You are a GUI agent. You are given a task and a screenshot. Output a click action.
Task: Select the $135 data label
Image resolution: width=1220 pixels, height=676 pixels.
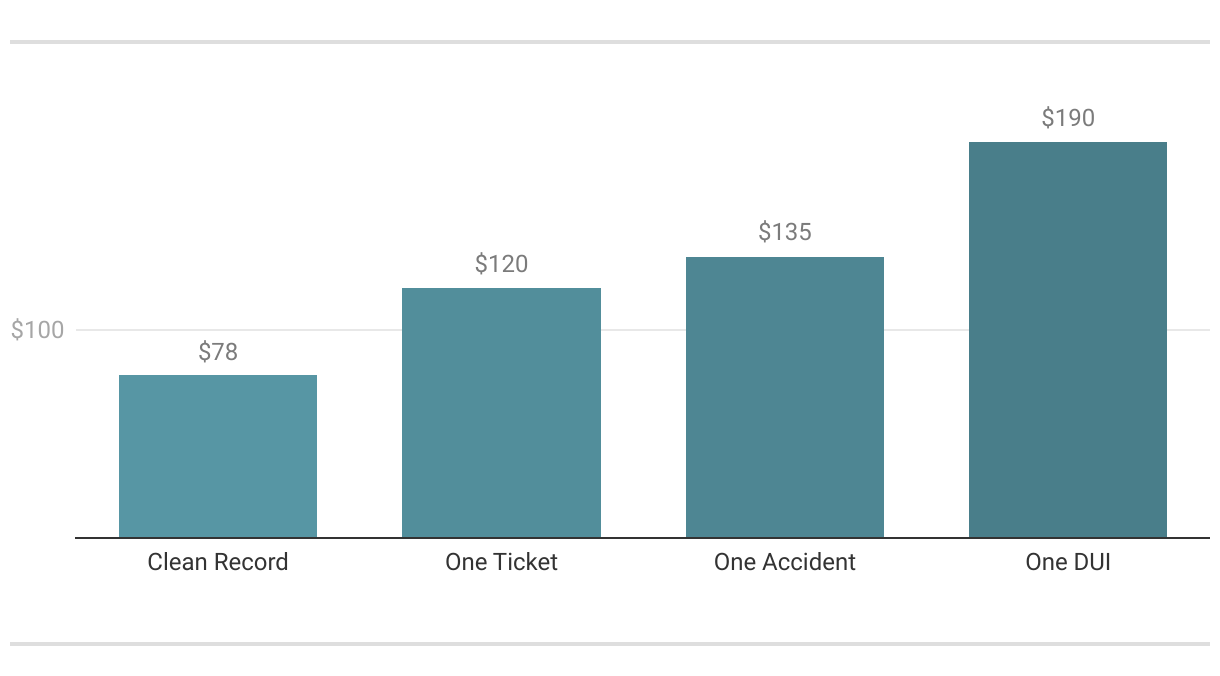point(785,233)
